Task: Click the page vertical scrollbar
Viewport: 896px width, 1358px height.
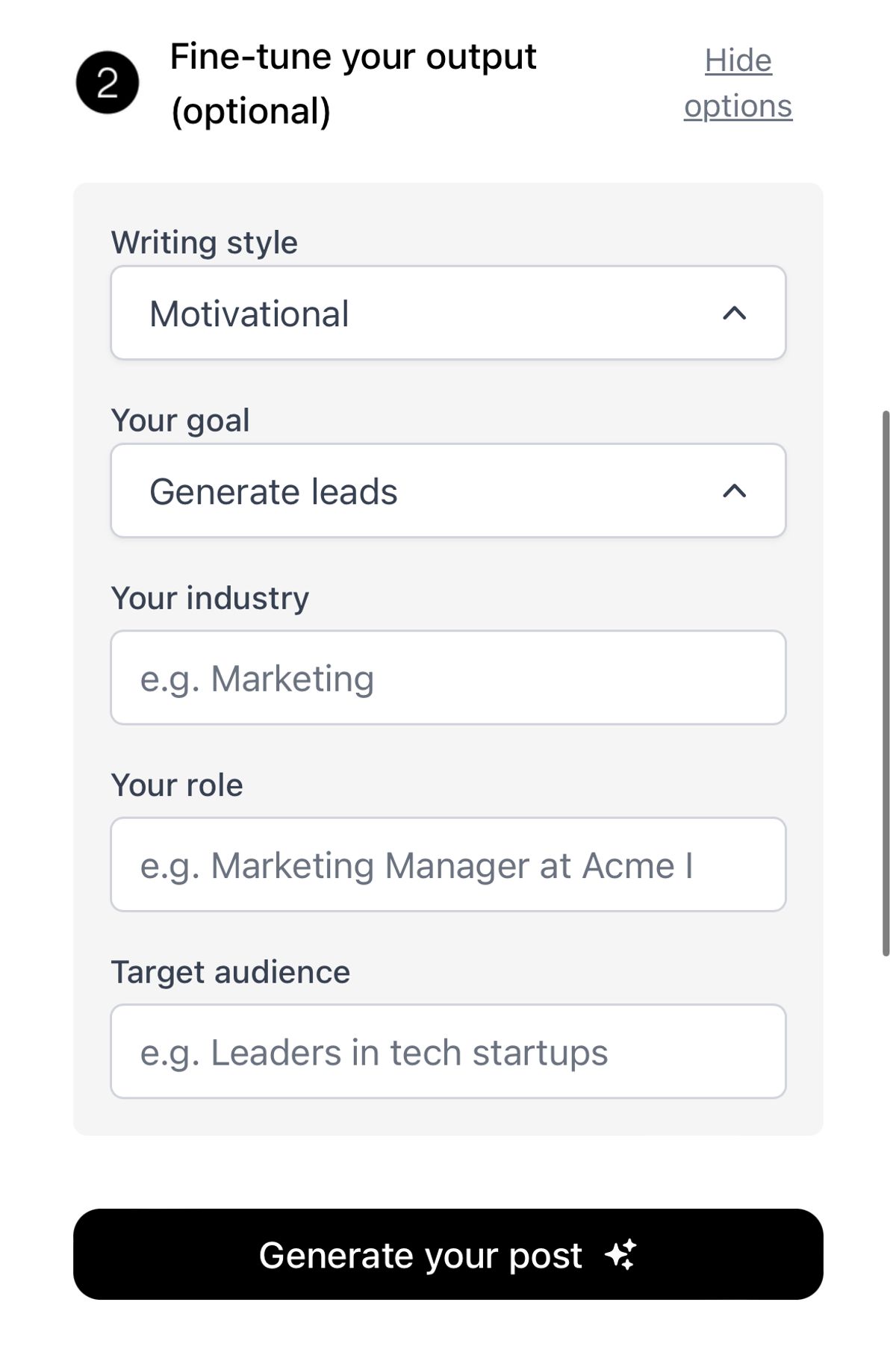Action: (886, 682)
